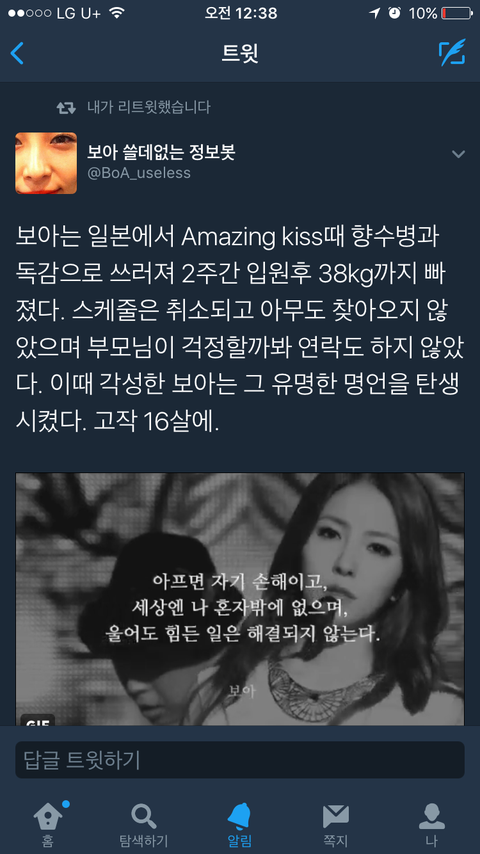This screenshot has width=480, height=854.
Task: Select the 알림 bell notifications tab
Action: tap(240, 823)
